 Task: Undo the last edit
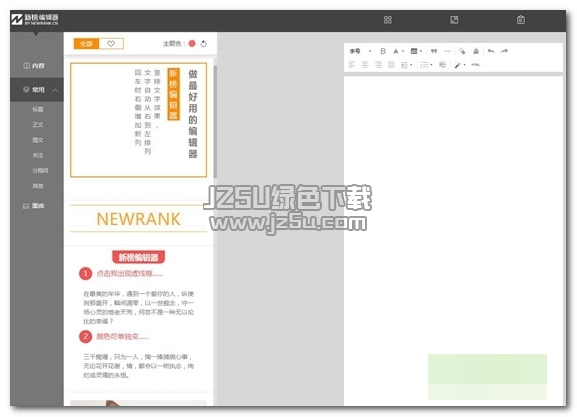pos(491,51)
